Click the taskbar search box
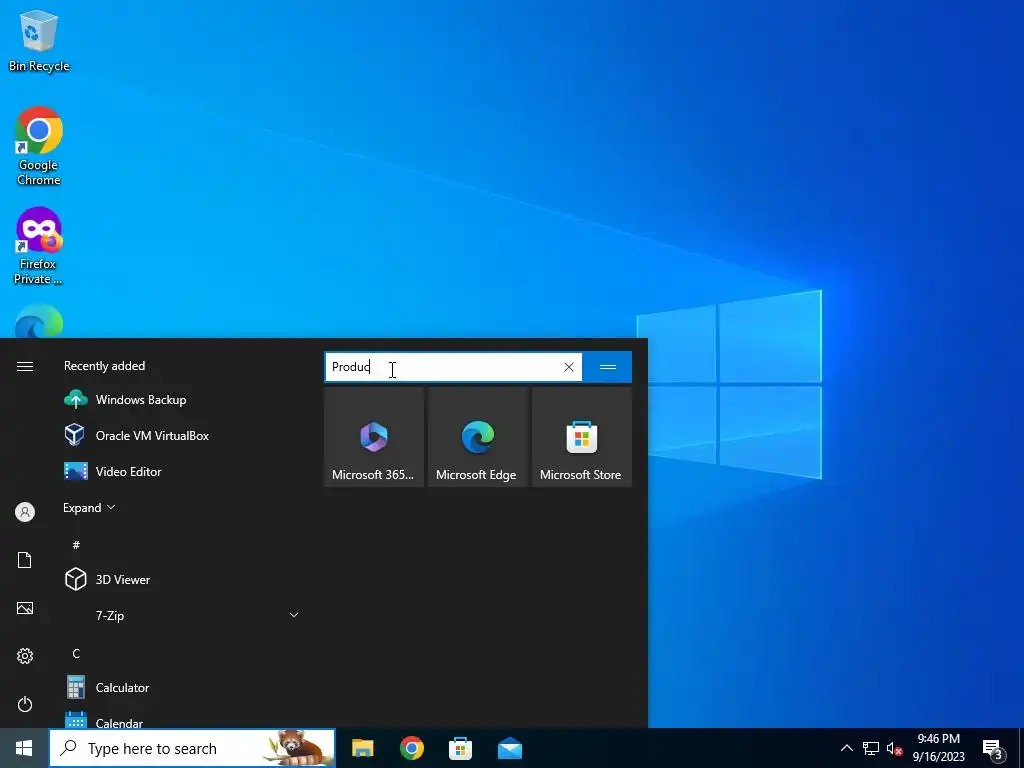The image size is (1024, 768). pyautogui.click(x=193, y=748)
